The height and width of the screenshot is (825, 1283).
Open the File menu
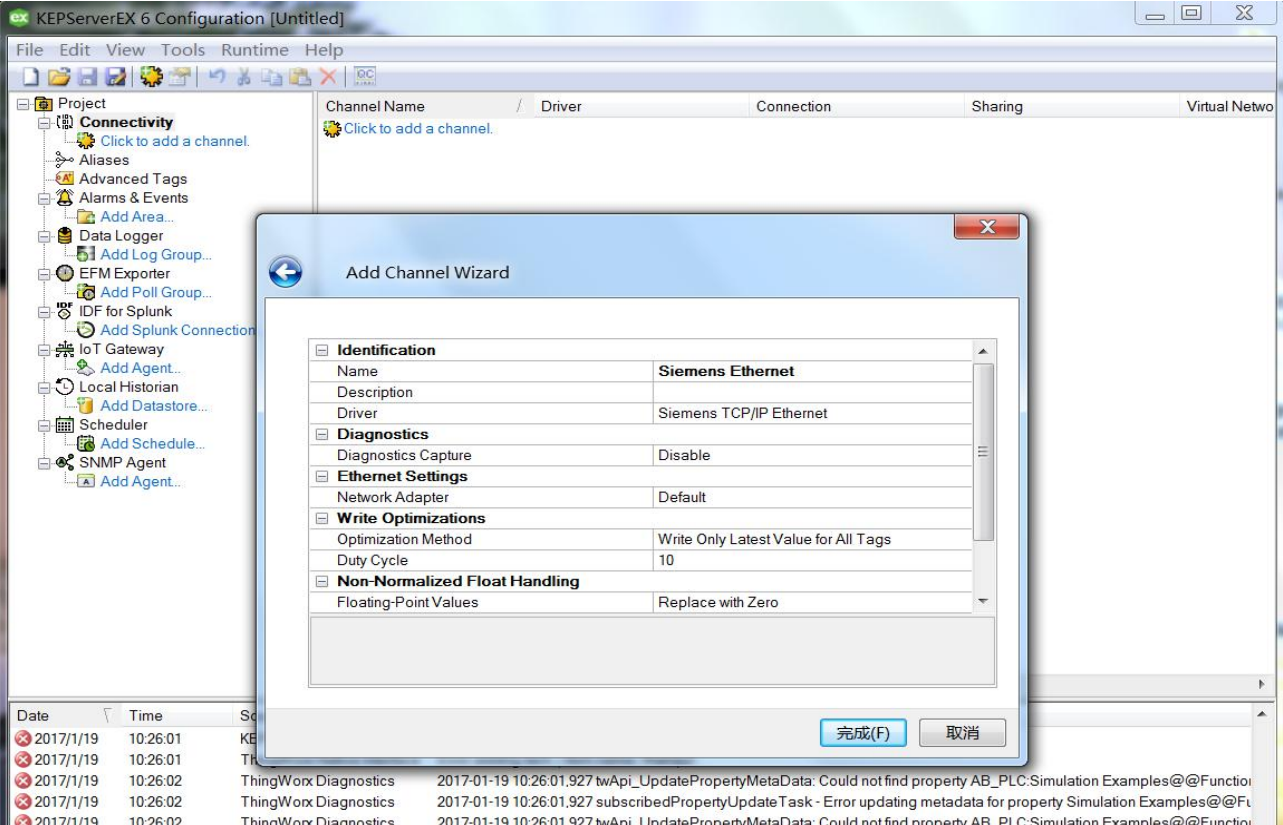pos(30,50)
